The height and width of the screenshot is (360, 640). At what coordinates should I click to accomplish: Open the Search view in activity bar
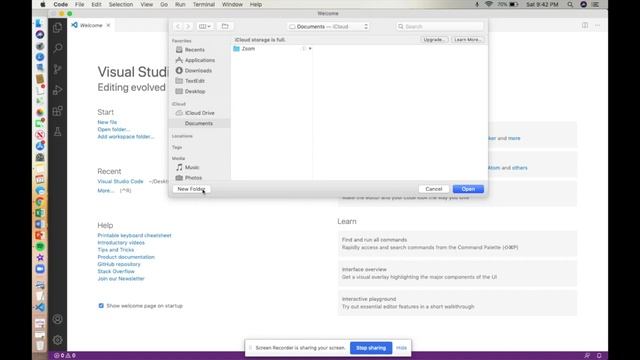point(58,48)
